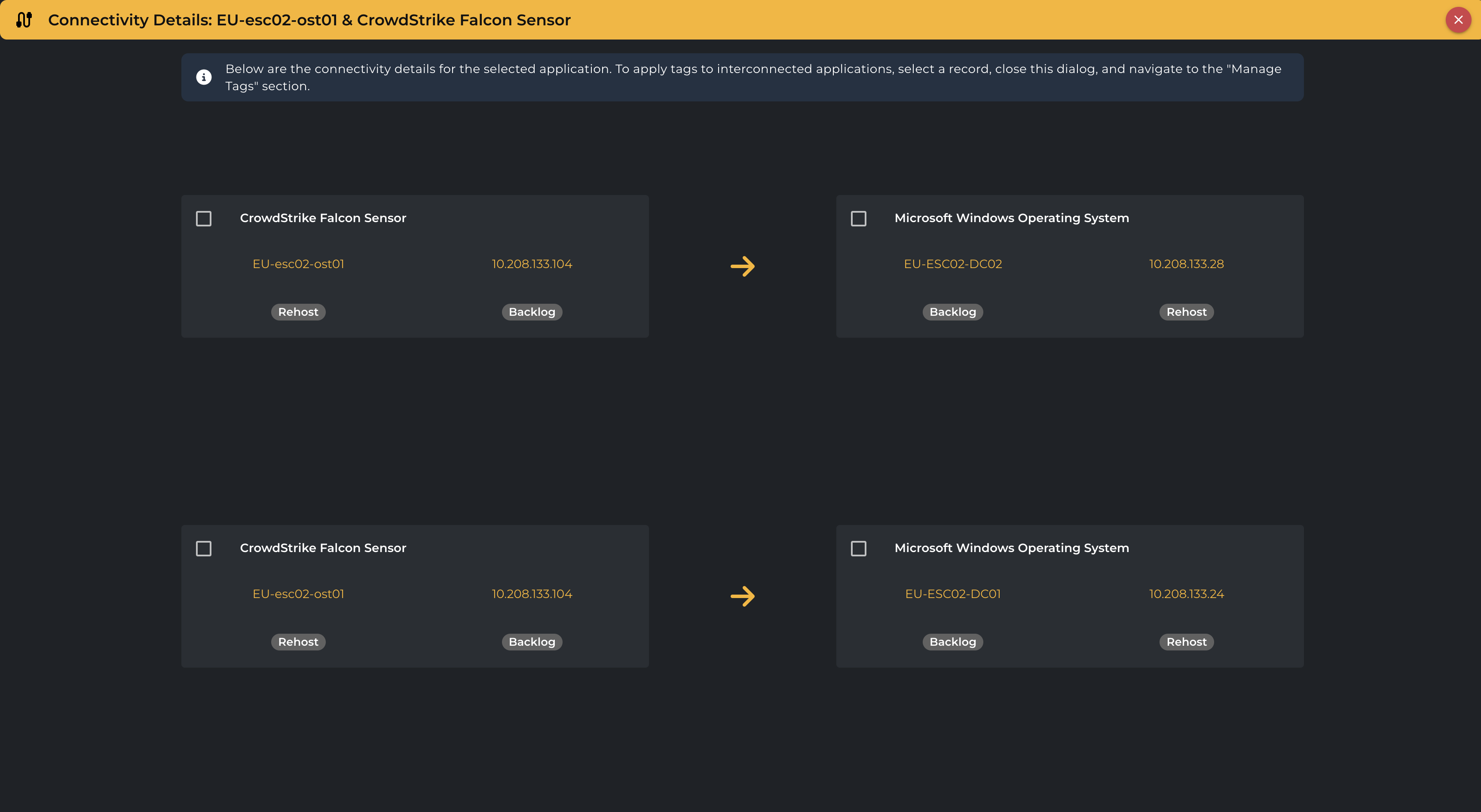This screenshot has height=812, width=1481.
Task: Click the first EU-esc02-ost01 hostname
Action: click(298, 264)
